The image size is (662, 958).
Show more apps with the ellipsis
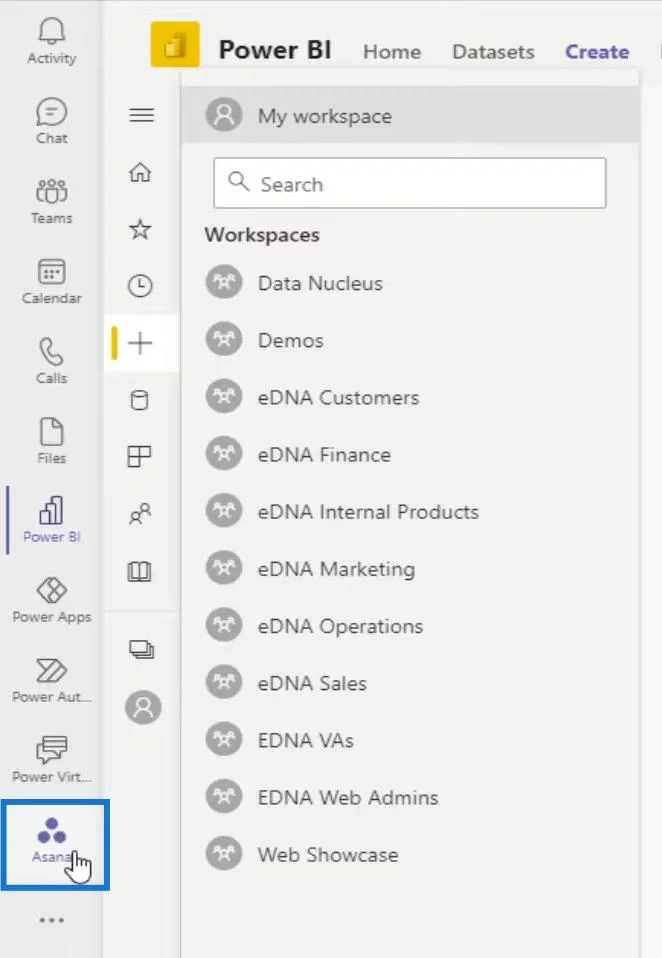[x=51, y=920]
